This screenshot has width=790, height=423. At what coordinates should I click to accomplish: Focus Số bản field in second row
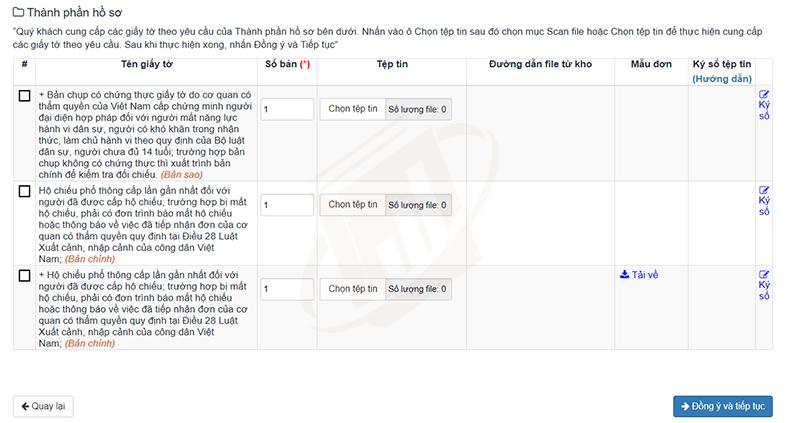(x=287, y=204)
